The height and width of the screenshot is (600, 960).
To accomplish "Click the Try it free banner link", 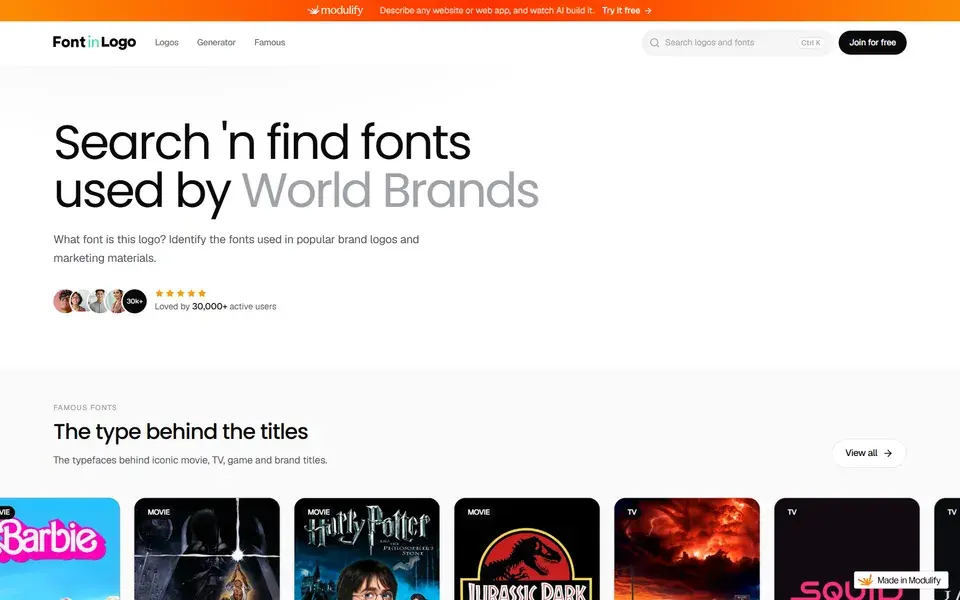I will point(626,10).
